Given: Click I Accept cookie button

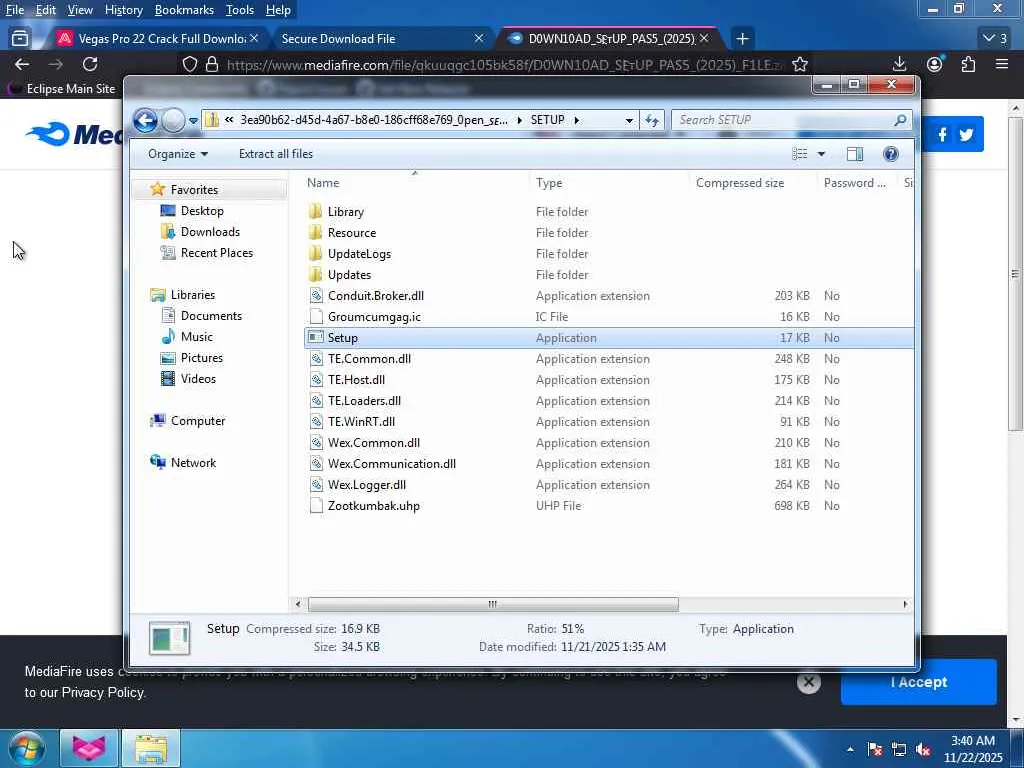Looking at the screenshot, I should pyautogui.click(x=919, y=682).
